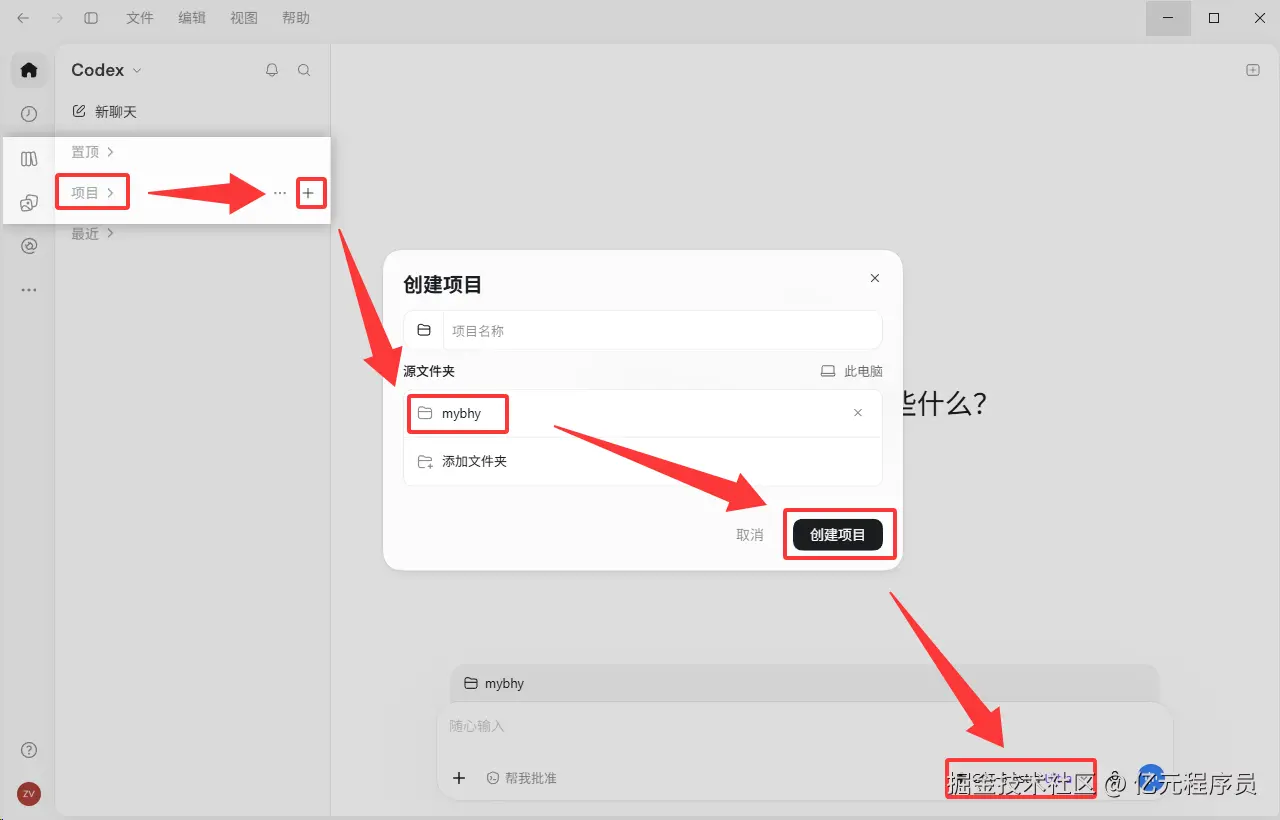This screenshot has height=820, width=1280.
Task: Open the library books icon in sidebar
Action: point(29,159)
